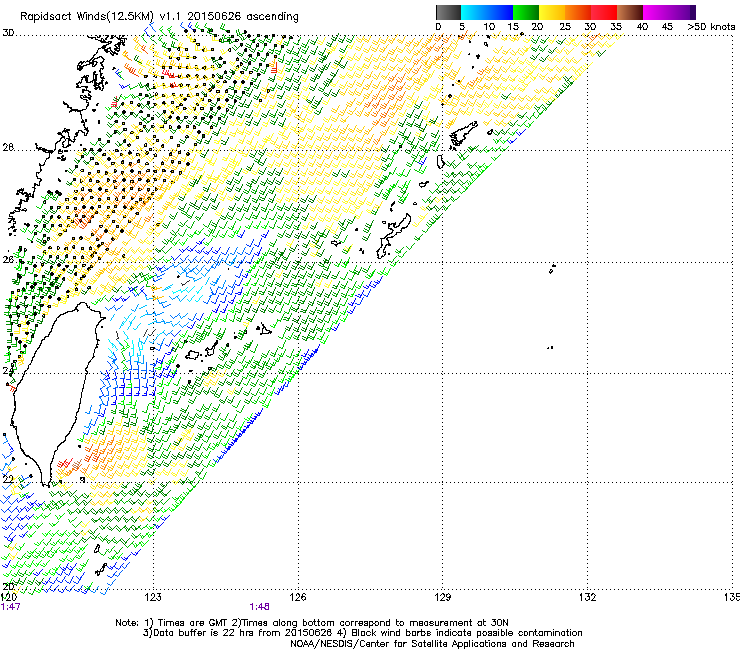Click the '0' label in knots legend
The width and height of the screenshot is (740, 650).
pyautogui.click(x=438, y=27)
